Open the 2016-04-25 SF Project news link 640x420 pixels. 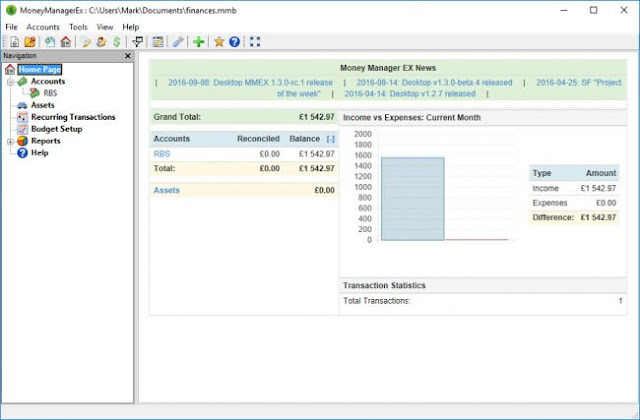(x=579, y=82)
